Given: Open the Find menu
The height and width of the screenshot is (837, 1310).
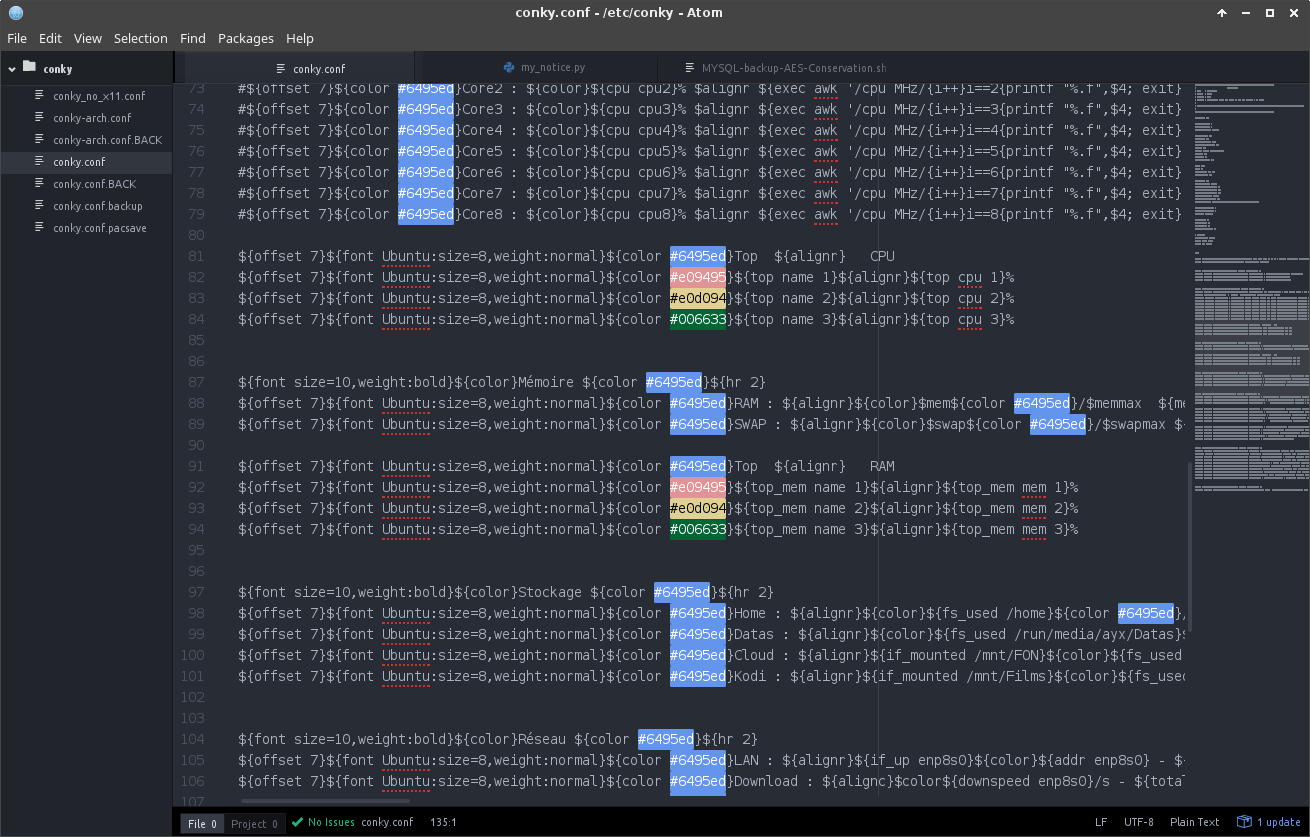Looking at the screenshot, I should [x=193, y=38].
